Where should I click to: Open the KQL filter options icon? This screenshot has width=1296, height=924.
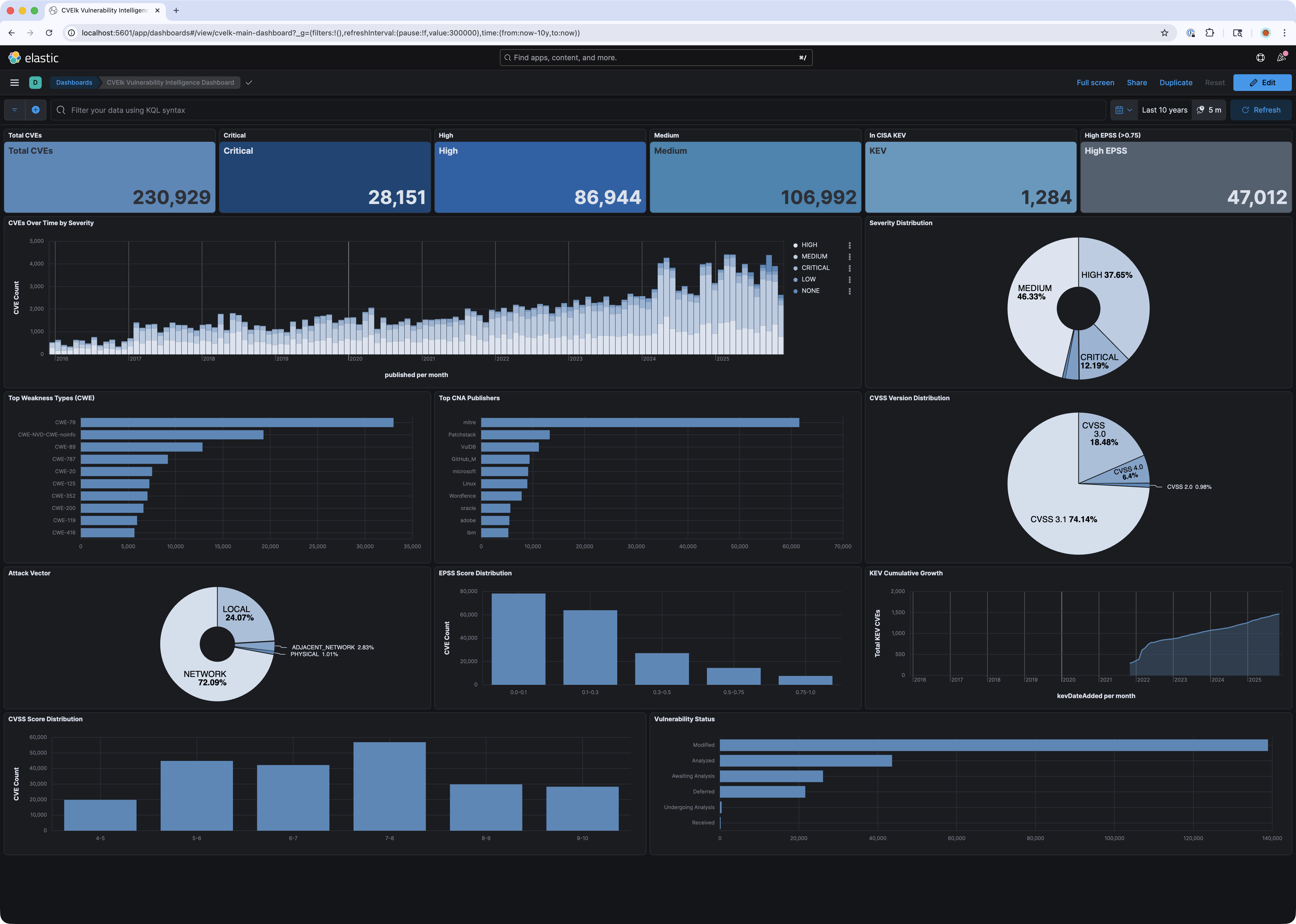(15, 110)
